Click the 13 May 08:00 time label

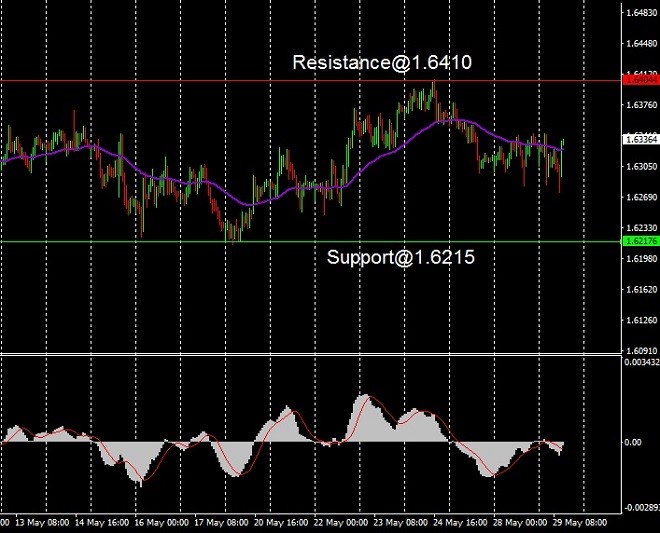click(x=42, y=523)
